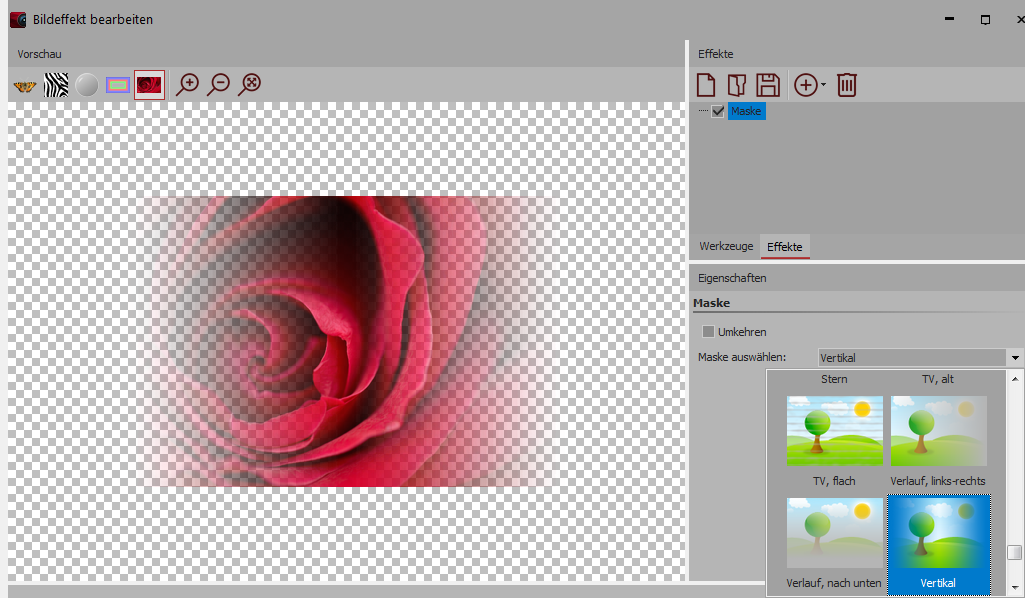The width and height of the screenshot is (1025, 598).
Task: Zoom out of the preview
Action: (218, 85)
